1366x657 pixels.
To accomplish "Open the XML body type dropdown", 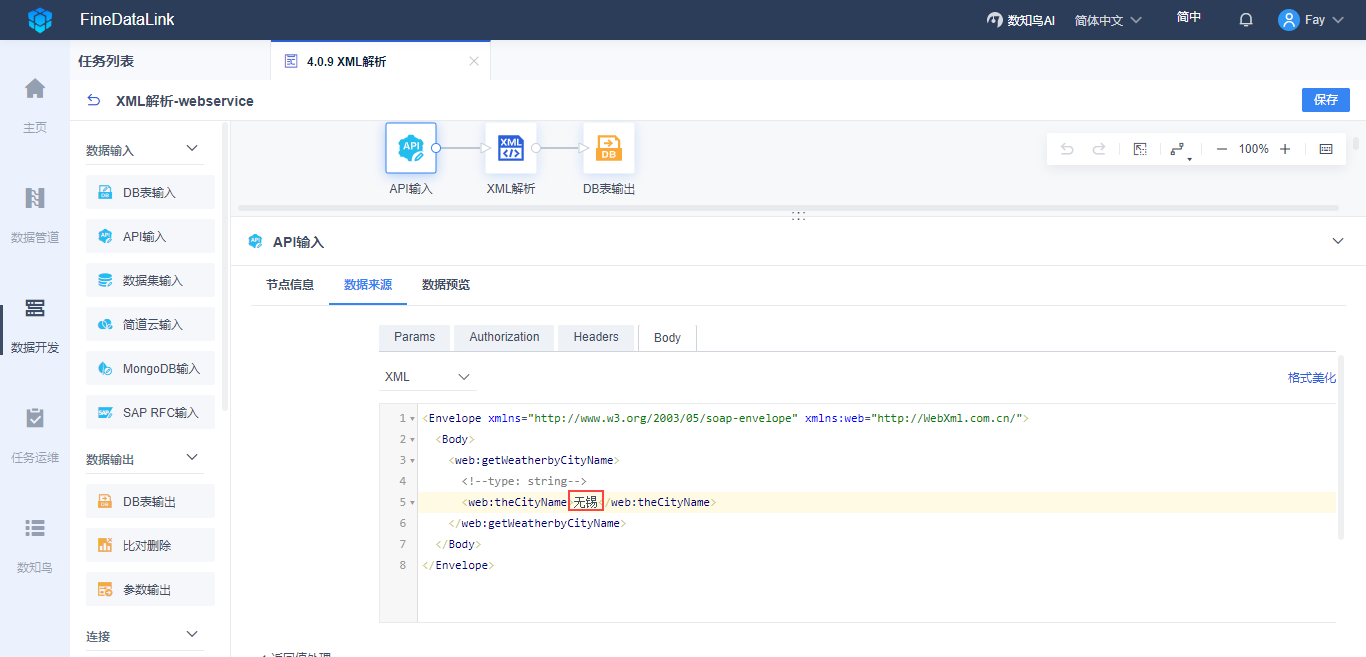I will coord(427,377).
